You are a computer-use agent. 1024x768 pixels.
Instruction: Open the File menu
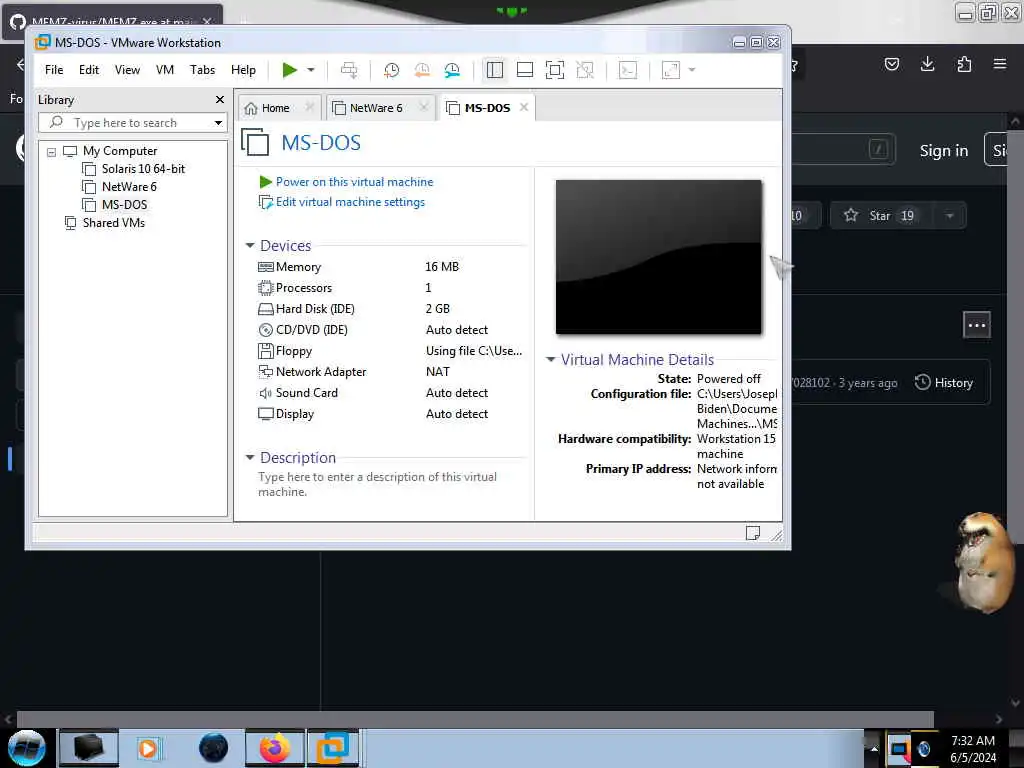pos(54,70)
